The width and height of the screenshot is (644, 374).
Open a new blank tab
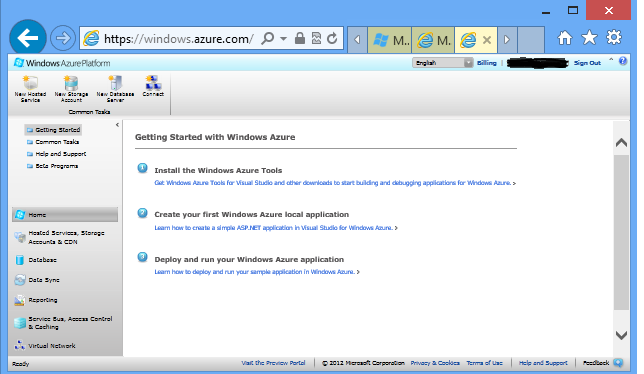coord(531,40)
